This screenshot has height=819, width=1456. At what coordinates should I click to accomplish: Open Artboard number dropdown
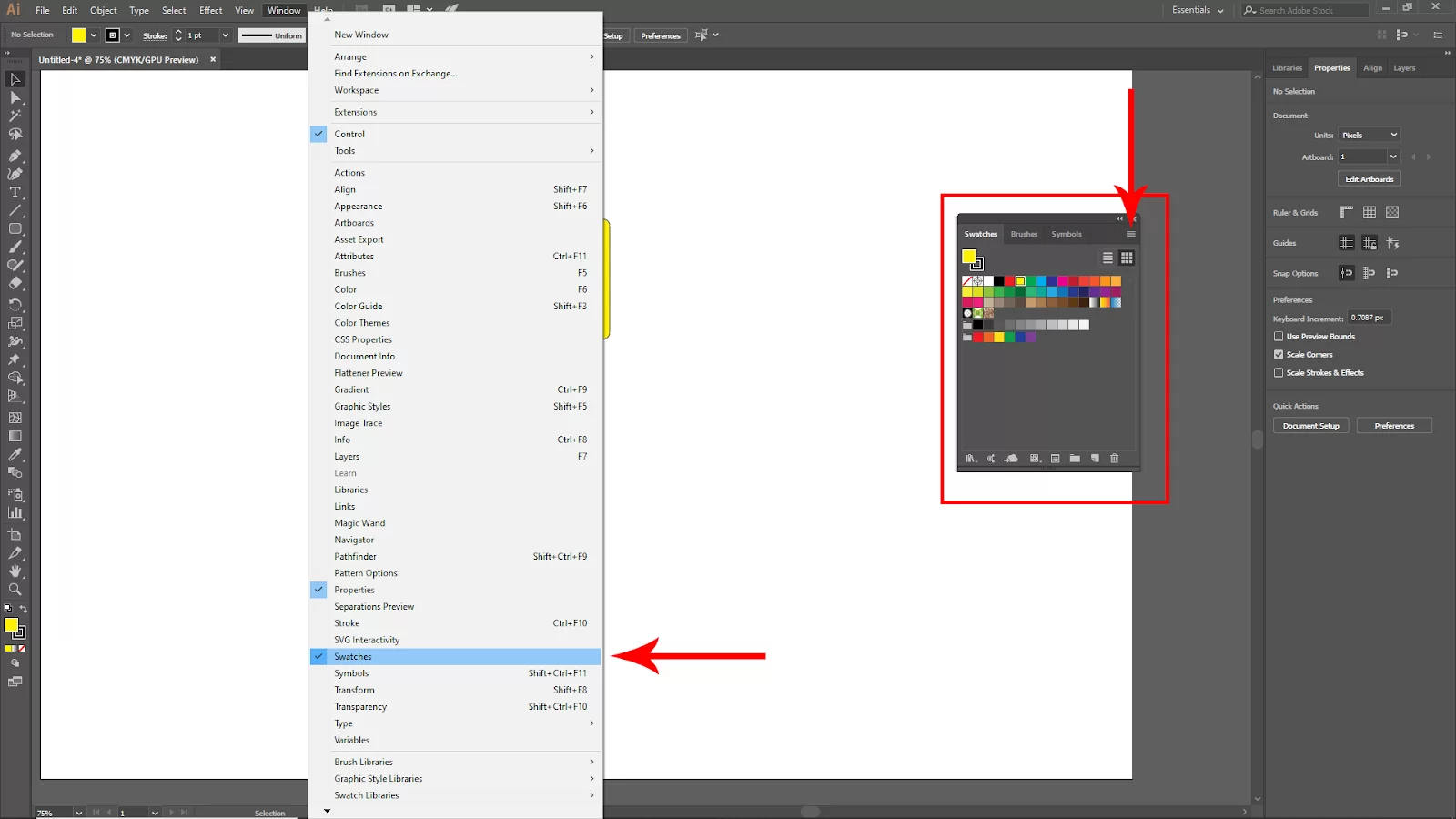(1393, 157)
